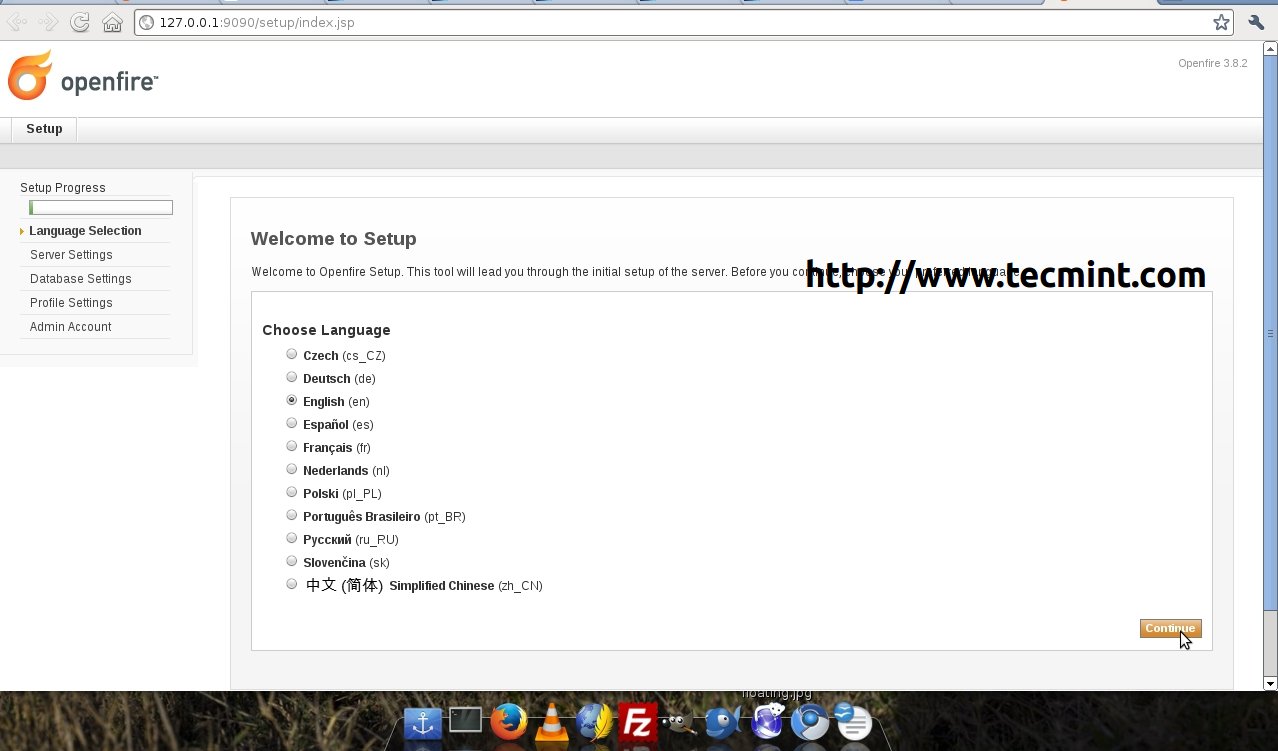Image resolution: width=1278 pixels, height=751 pixels.
Task: Launch FileZilla from the dock
Action: coord(637,721)
